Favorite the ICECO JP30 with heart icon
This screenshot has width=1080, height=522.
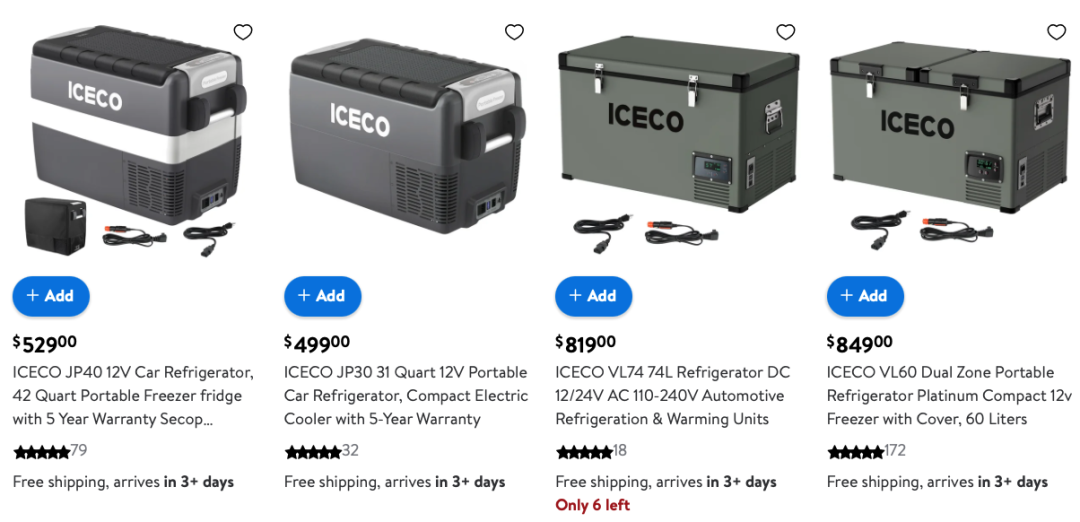[x=515, y=32]
